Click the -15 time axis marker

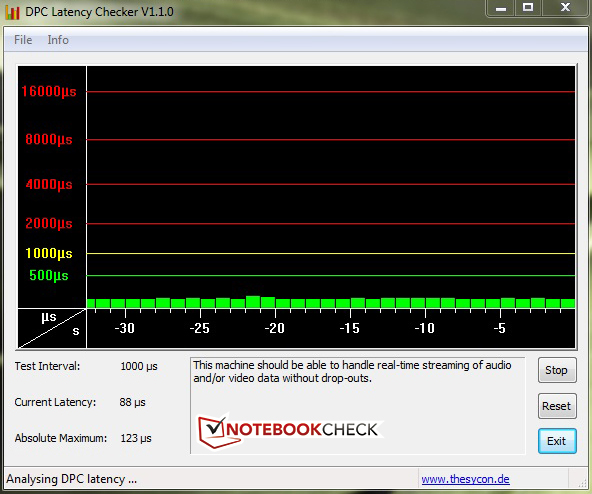[350, 328]
